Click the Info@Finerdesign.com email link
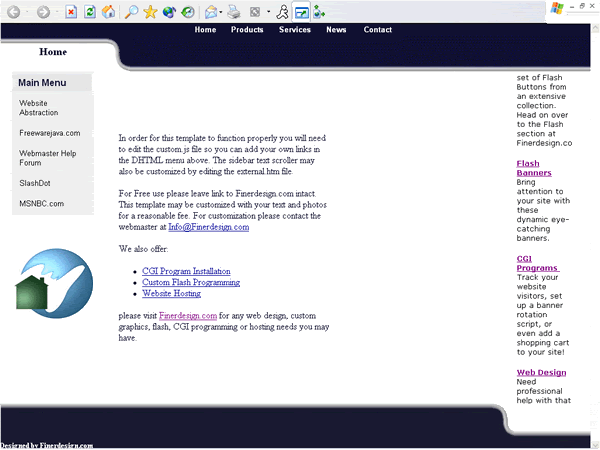Image resolution: width=600 pixels, height=450 pixels. coord(208,227)
